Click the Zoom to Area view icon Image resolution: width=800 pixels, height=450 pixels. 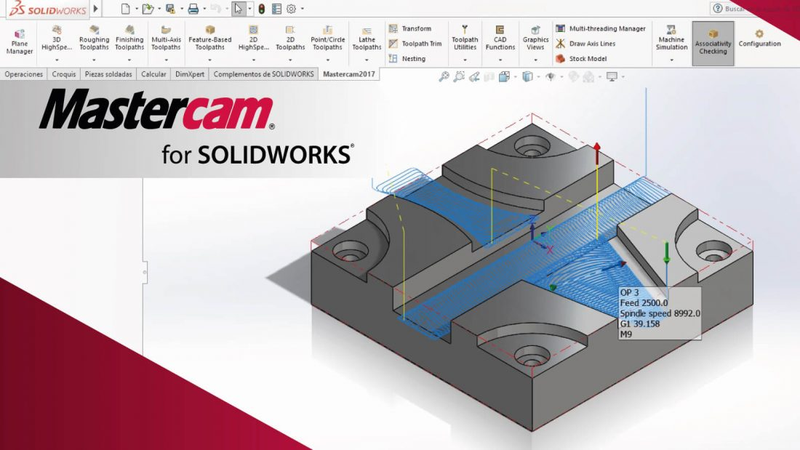click(459, 77)
